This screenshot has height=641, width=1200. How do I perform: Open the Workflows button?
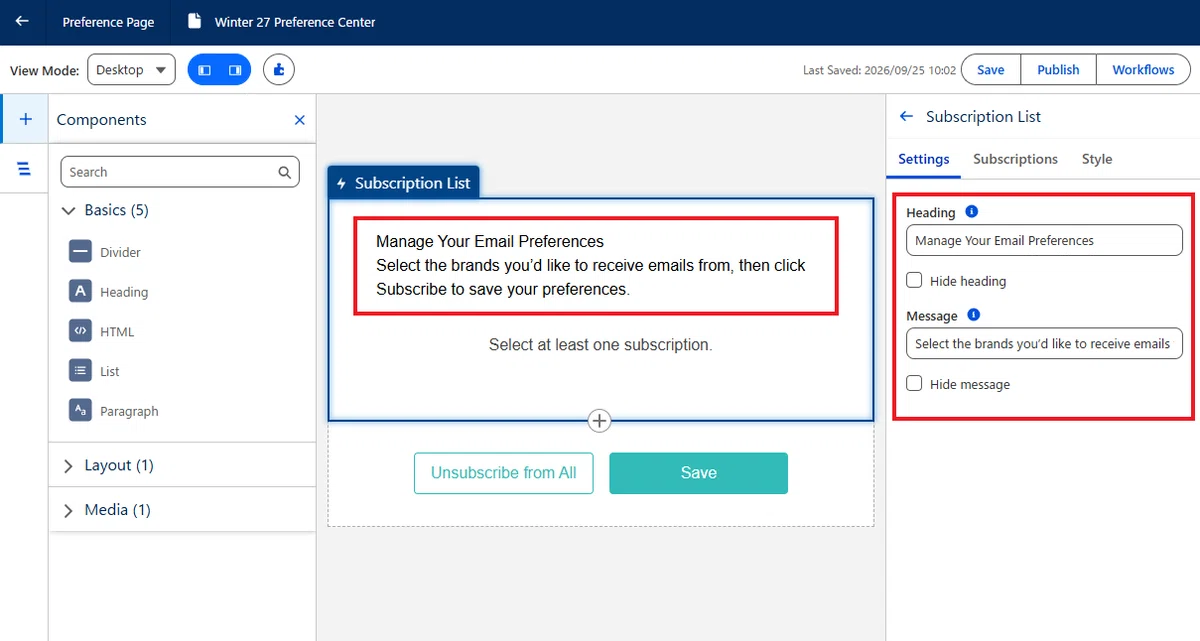pyautogui.click(x=1143, y=70)
